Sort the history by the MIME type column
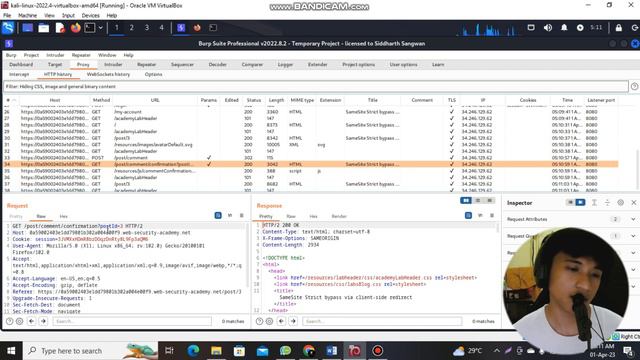The height and width of the screenshot is (360, 640). (302, 100)
